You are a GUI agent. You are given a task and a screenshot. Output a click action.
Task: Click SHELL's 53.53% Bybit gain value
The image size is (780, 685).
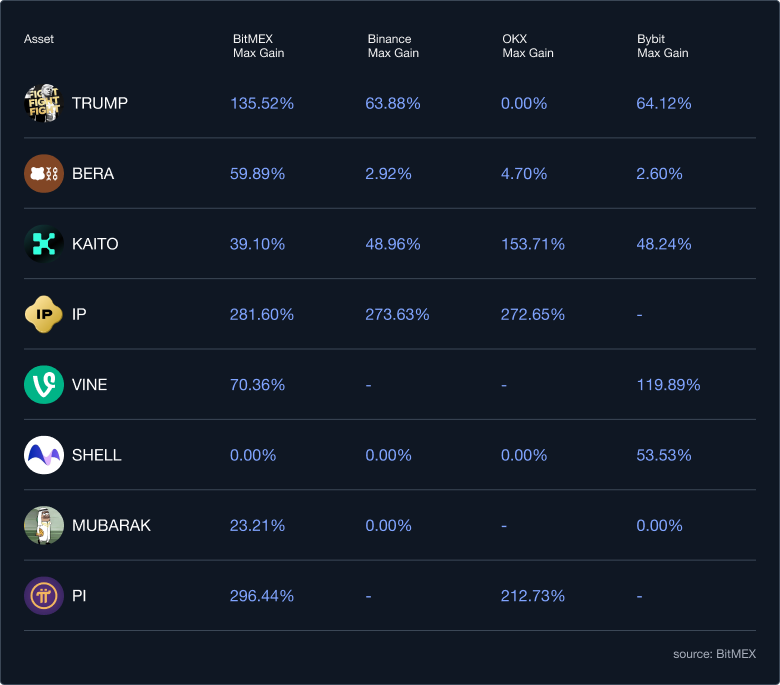pos(664,455)
